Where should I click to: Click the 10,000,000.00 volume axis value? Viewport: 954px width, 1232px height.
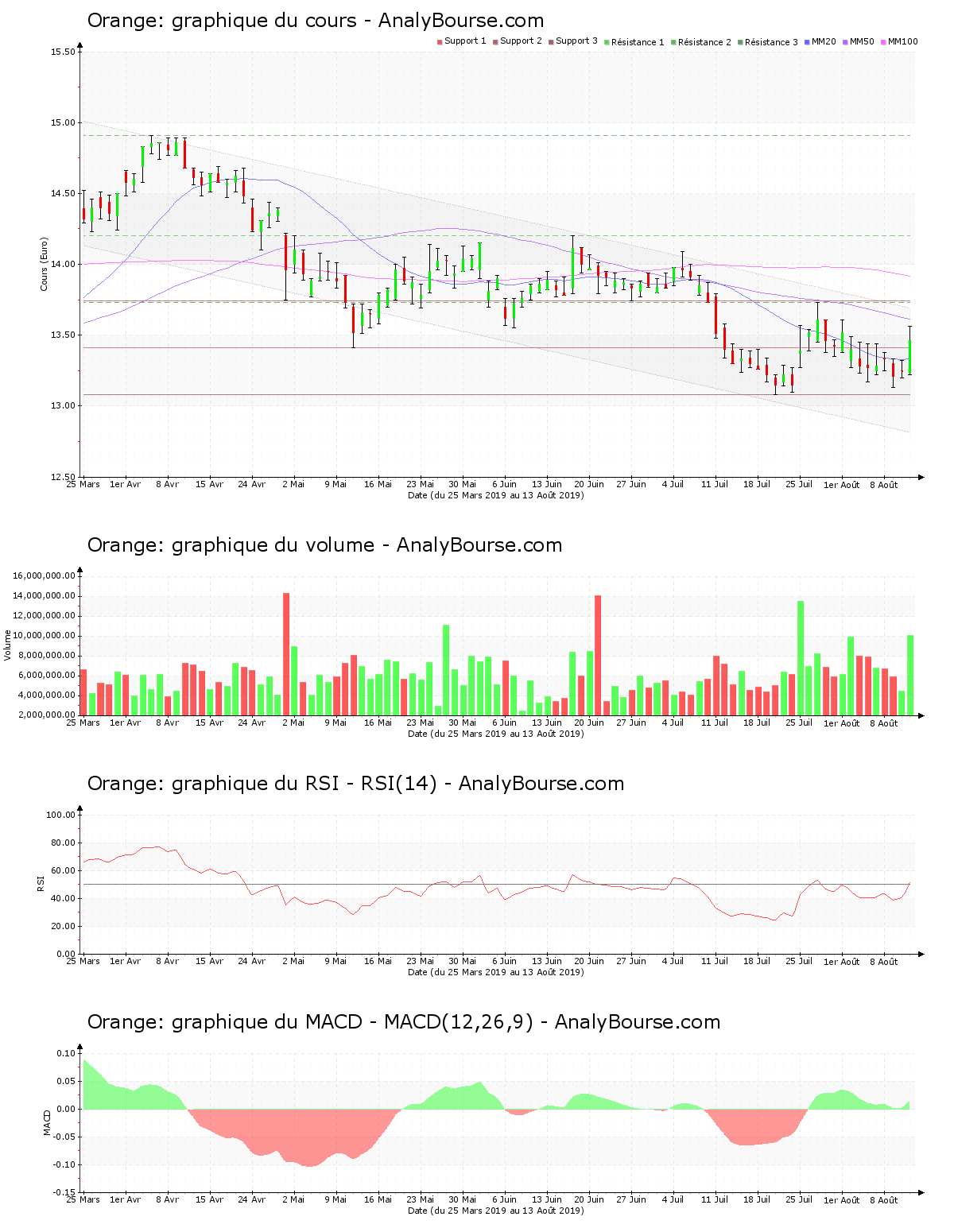coord(45,636)
